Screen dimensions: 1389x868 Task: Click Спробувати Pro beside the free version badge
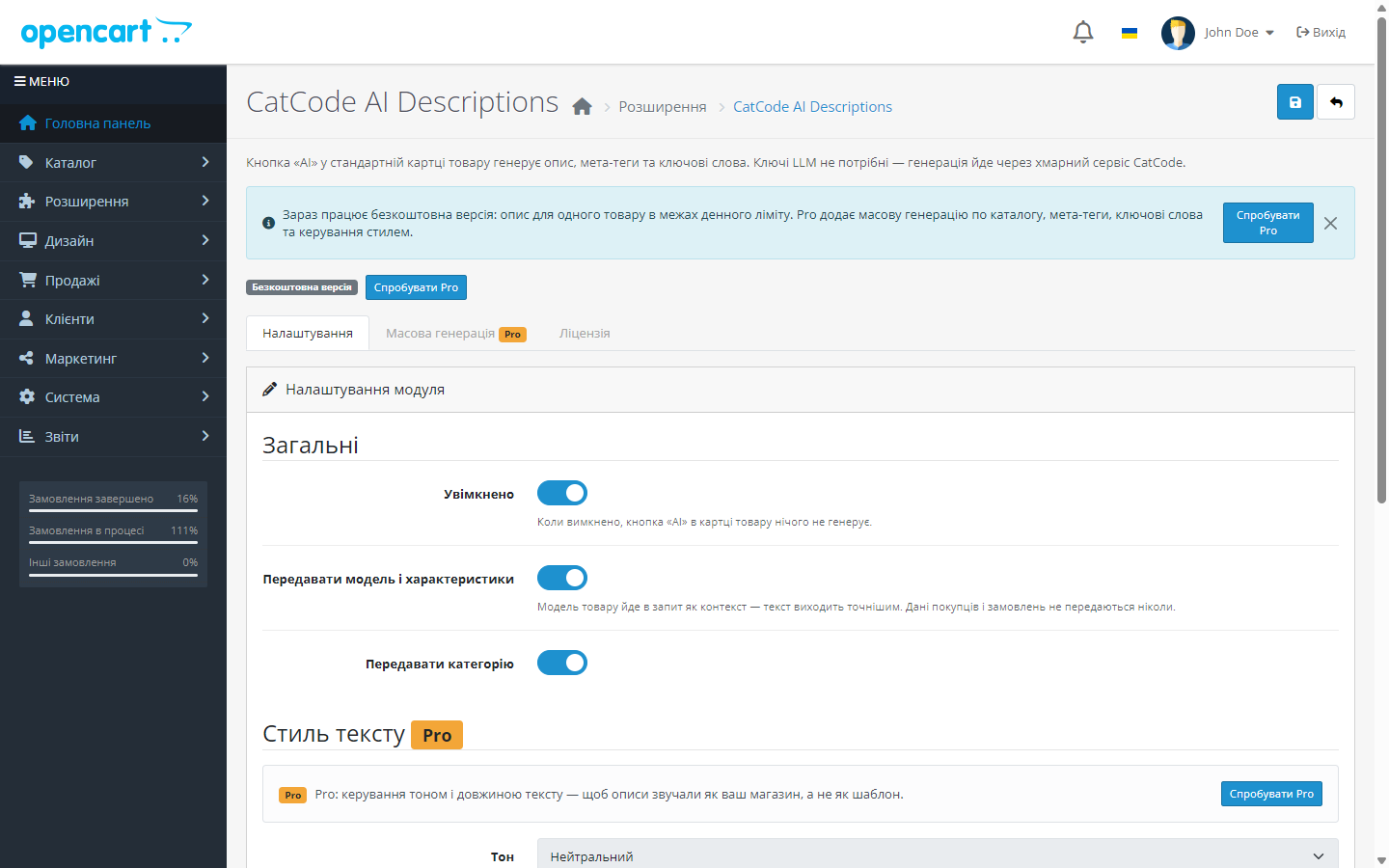tap(416, 287)
